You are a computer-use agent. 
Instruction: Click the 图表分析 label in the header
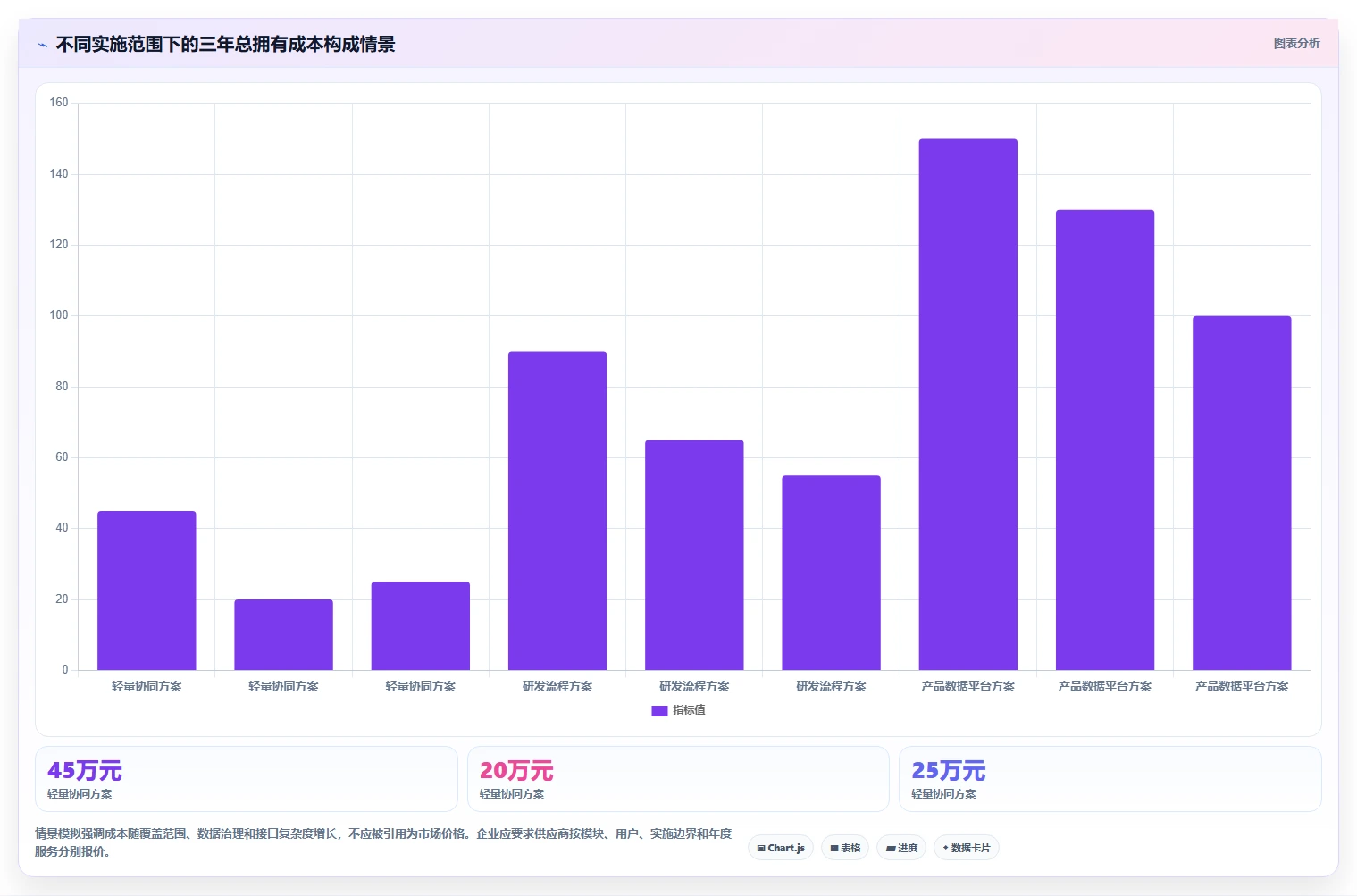coord(1296,43)
